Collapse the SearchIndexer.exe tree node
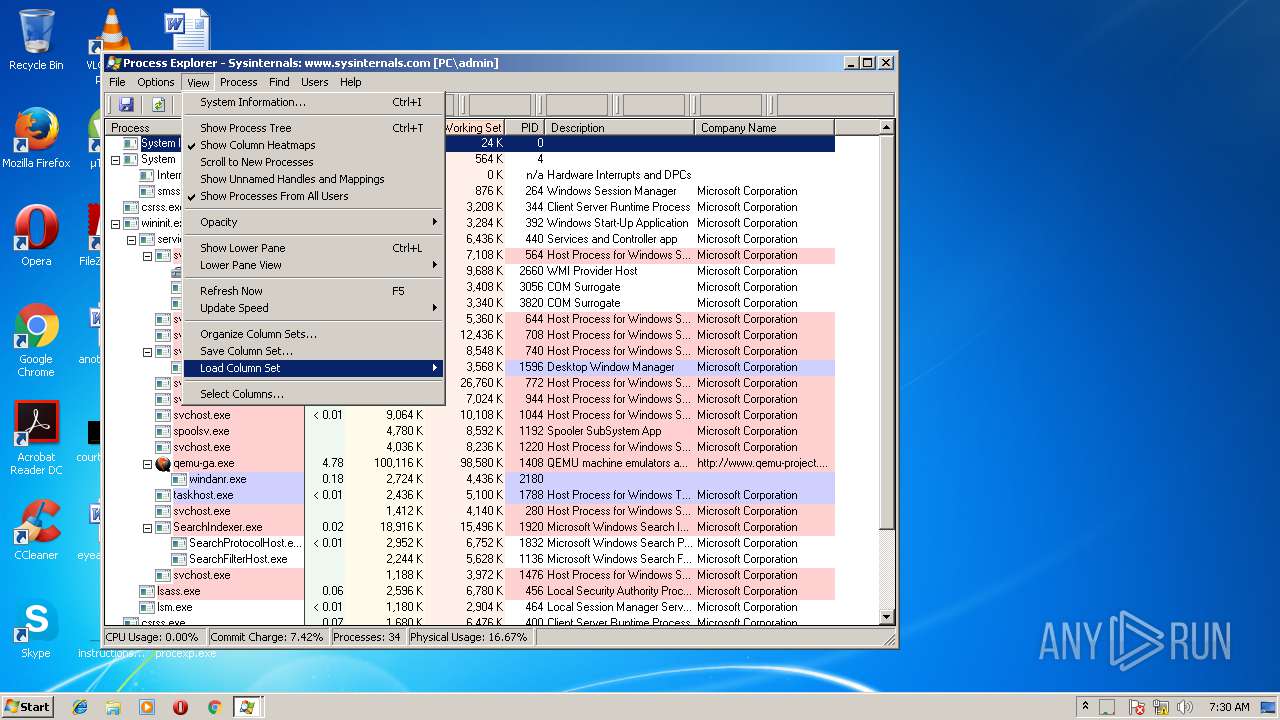 [x=147, y=528]
